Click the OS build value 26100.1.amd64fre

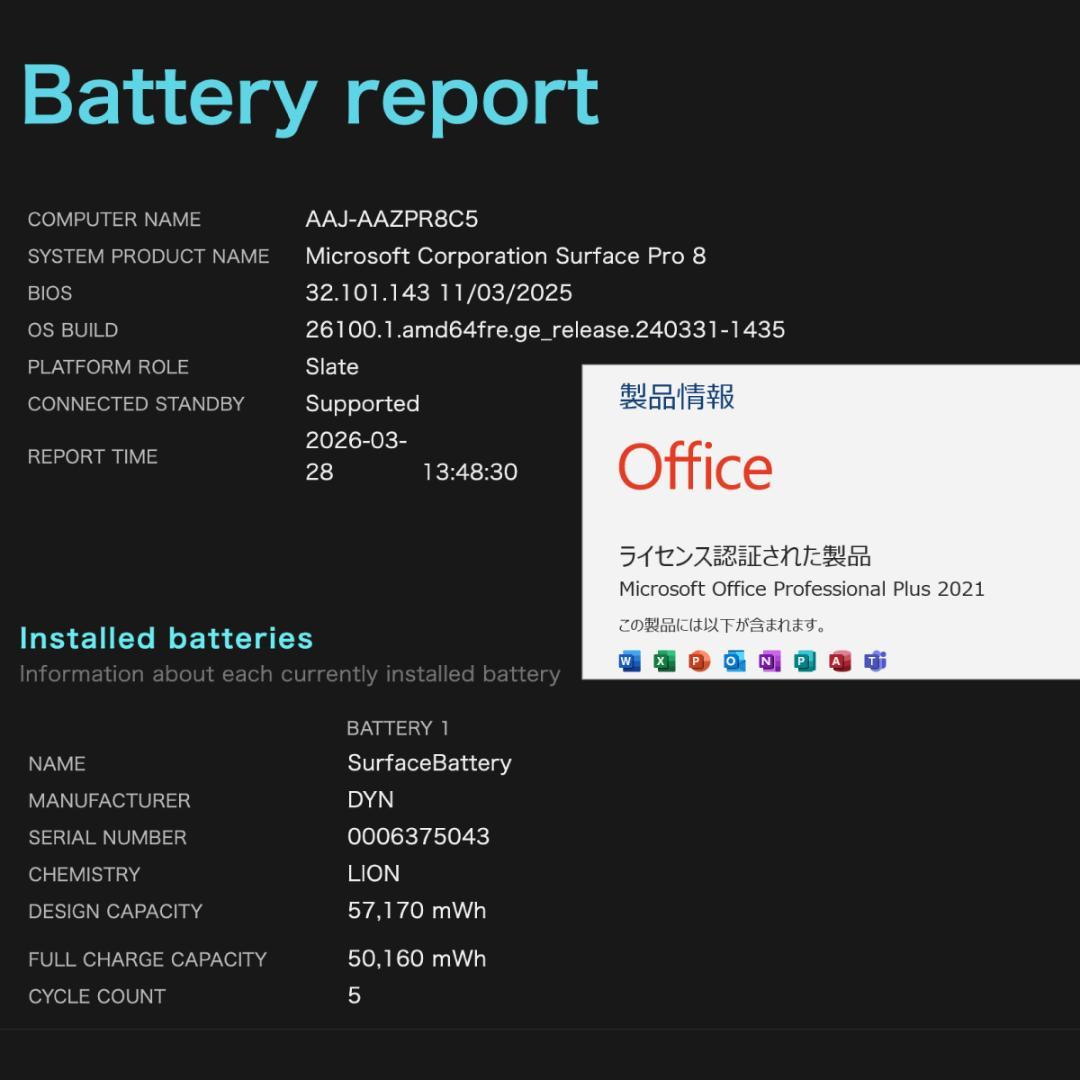point(545,330)
